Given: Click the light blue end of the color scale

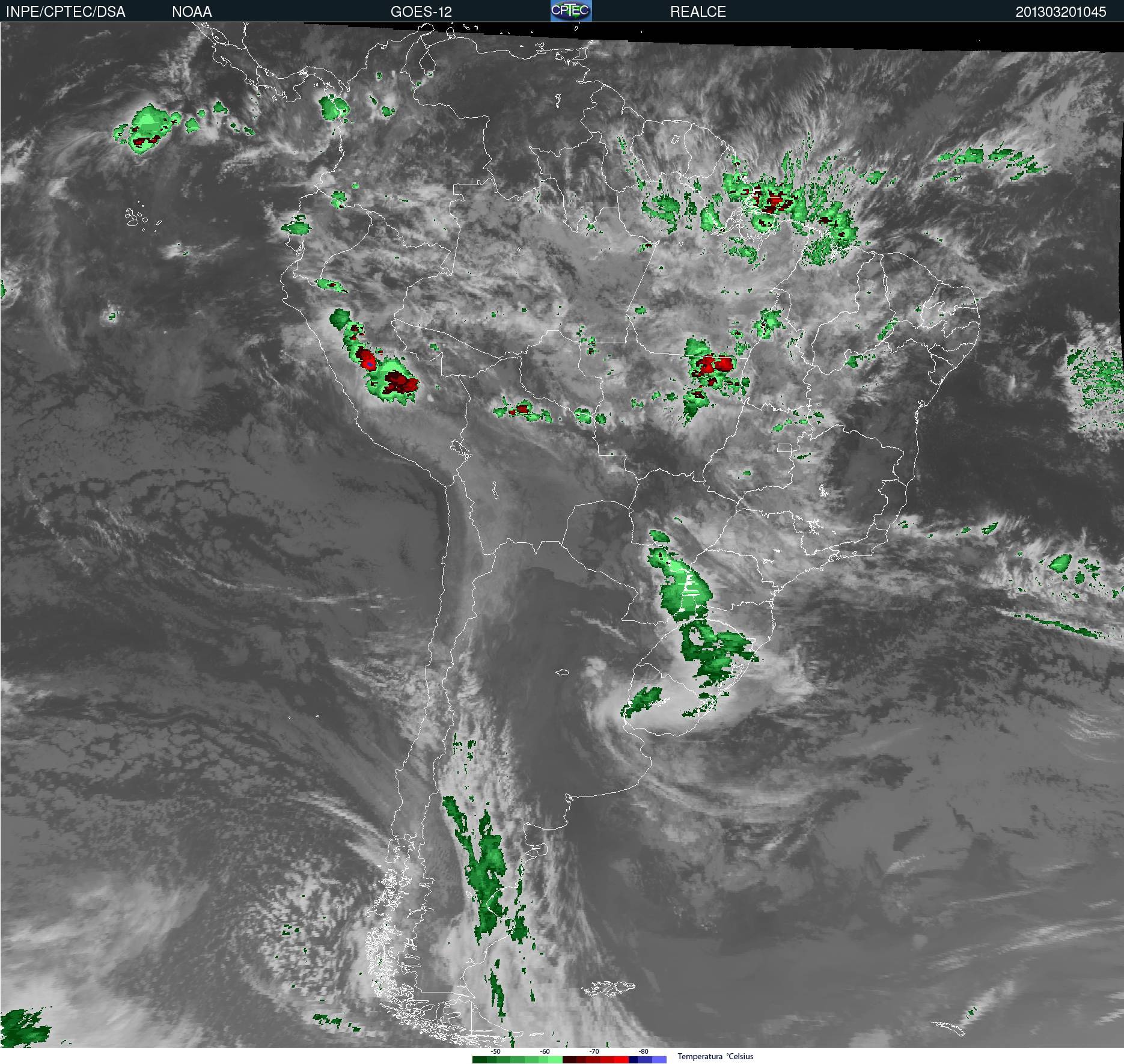Looking at the screenshot, I should pyautogui.click(x=659, y=1059).
